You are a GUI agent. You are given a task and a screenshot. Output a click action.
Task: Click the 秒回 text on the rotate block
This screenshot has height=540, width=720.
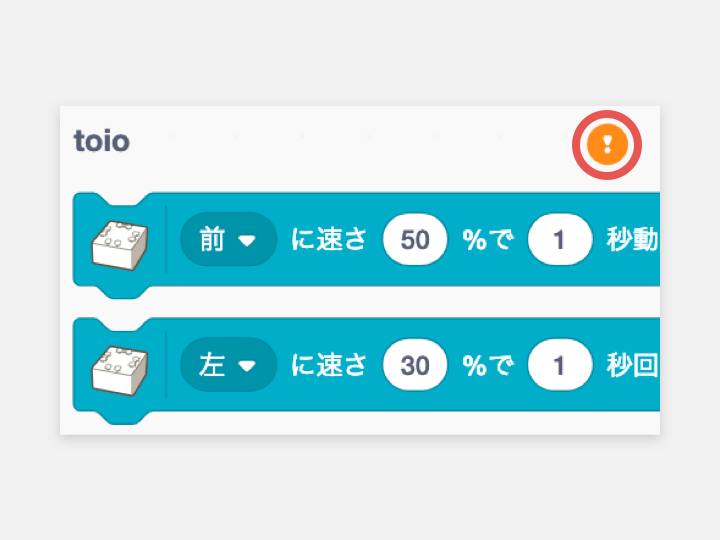coord(633,365)
